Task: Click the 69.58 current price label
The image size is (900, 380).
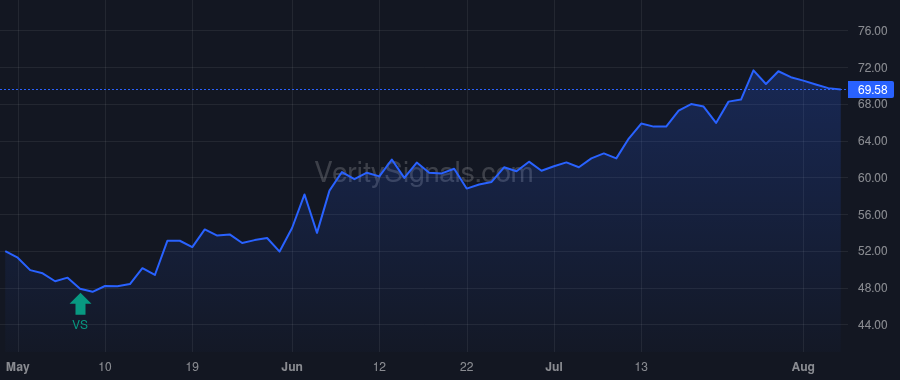Action: click(x=872, y=90)
